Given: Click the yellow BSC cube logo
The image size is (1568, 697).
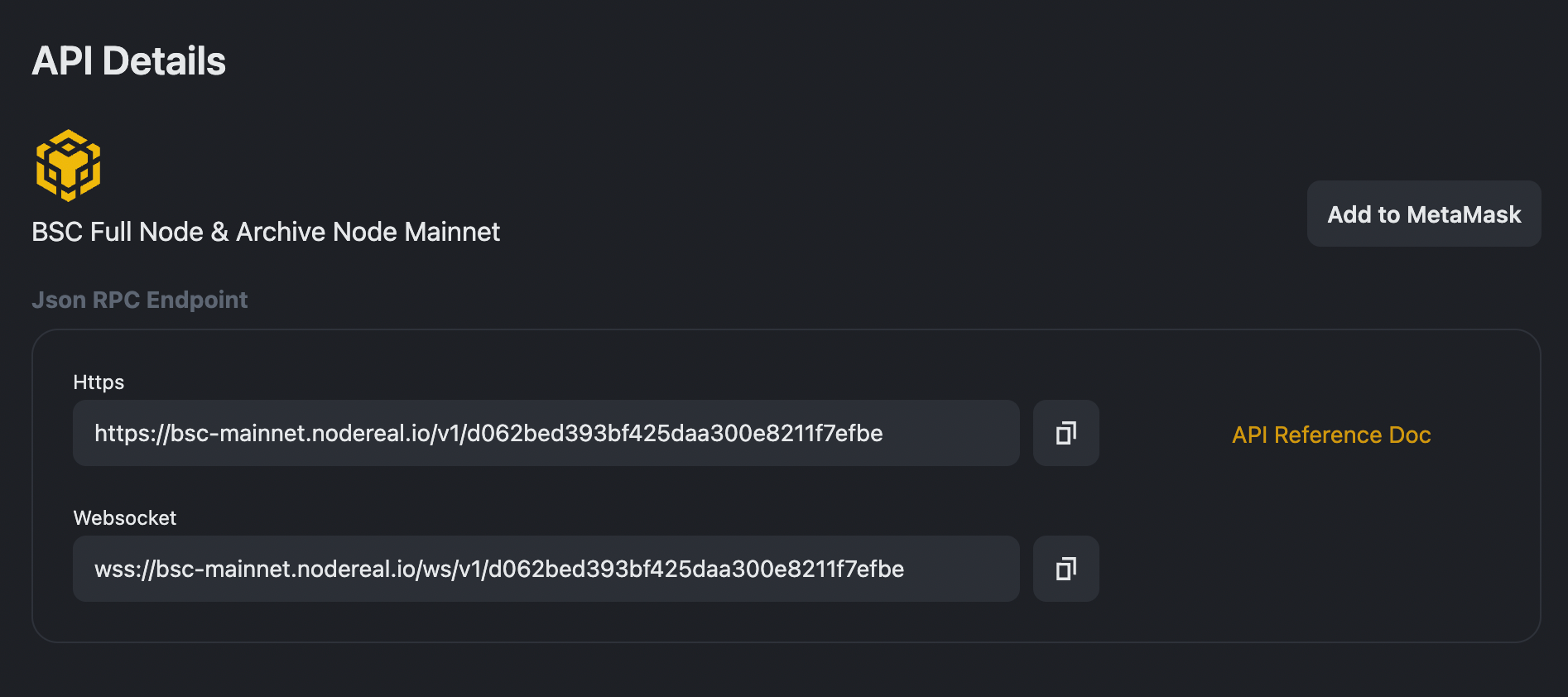Looking at the screenshot, I should click(68, 166).
